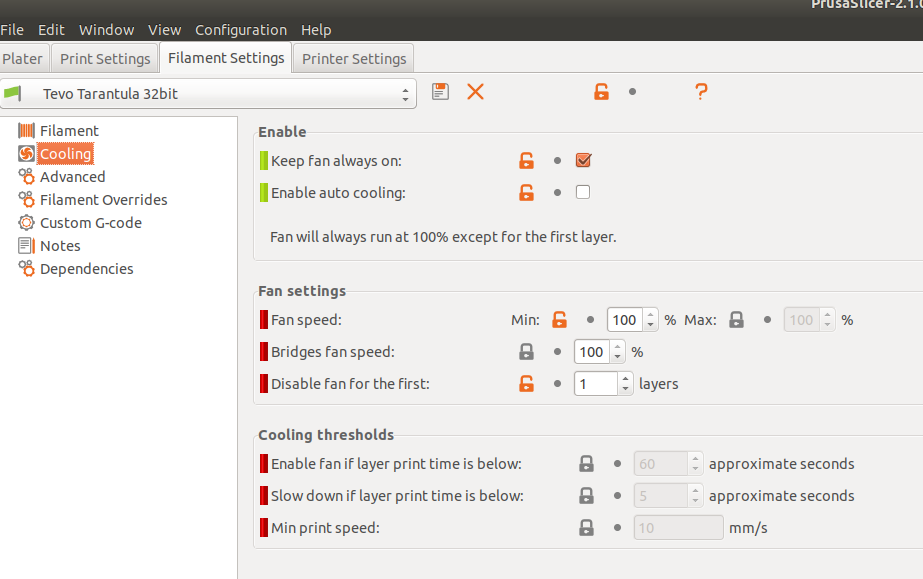923x579 pixels.
Task: Click lock for Slow down if layer time below
Action: coord(586,495)
